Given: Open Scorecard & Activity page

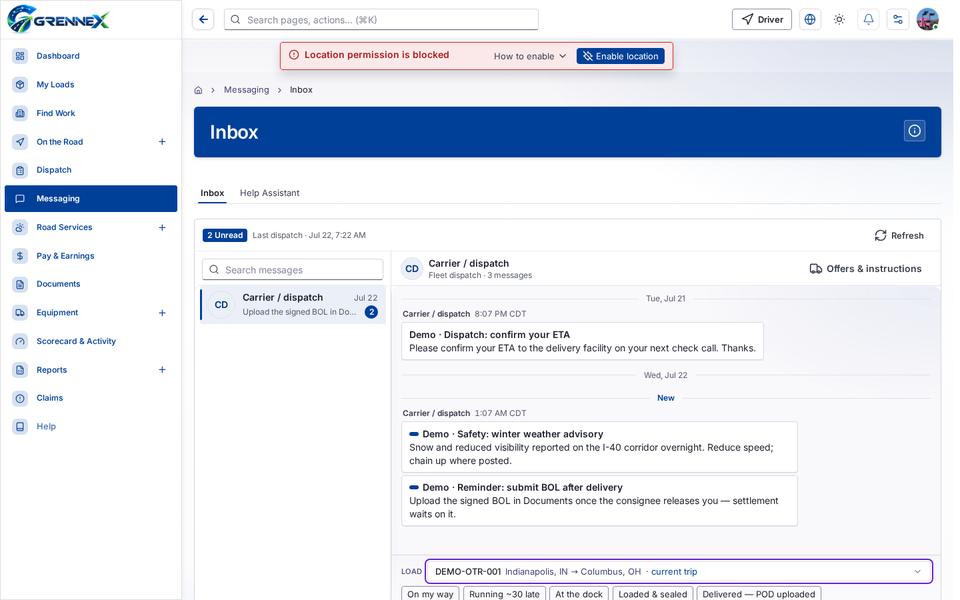Looking at the screenshot, I should click(91, 341).
